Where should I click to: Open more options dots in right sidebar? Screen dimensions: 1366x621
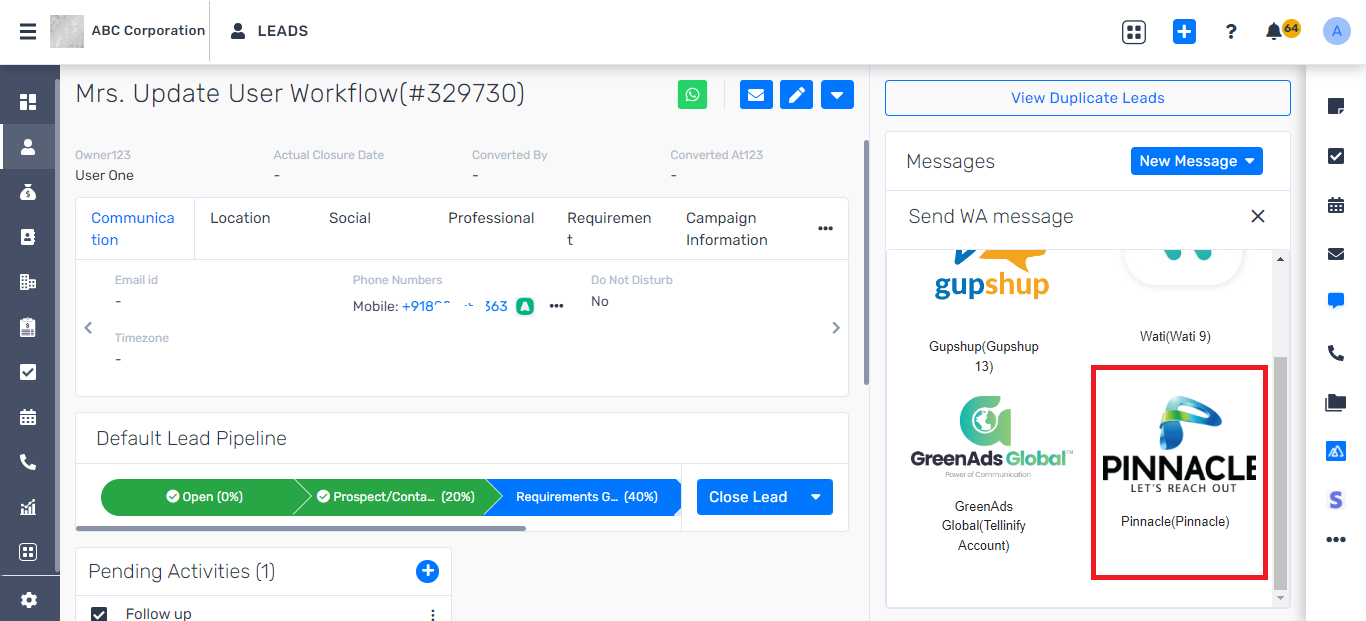[1336, 540]
